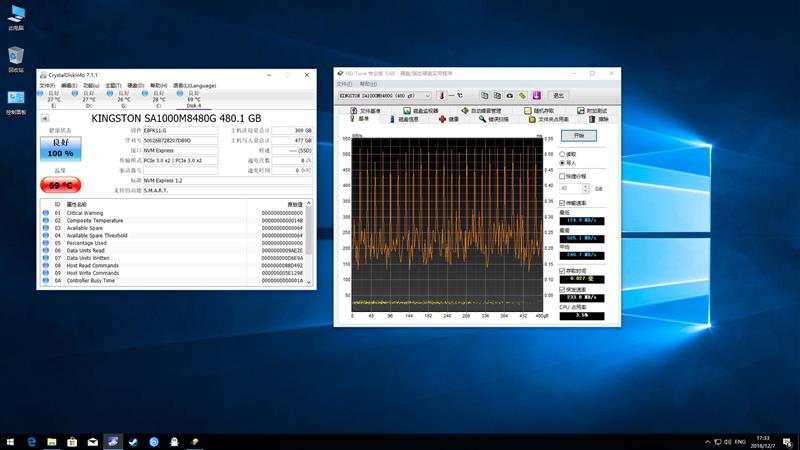Open File menu in CrystalDiskInfo
The height and width of the screenshot is (450, 800).
pos(47,85)
